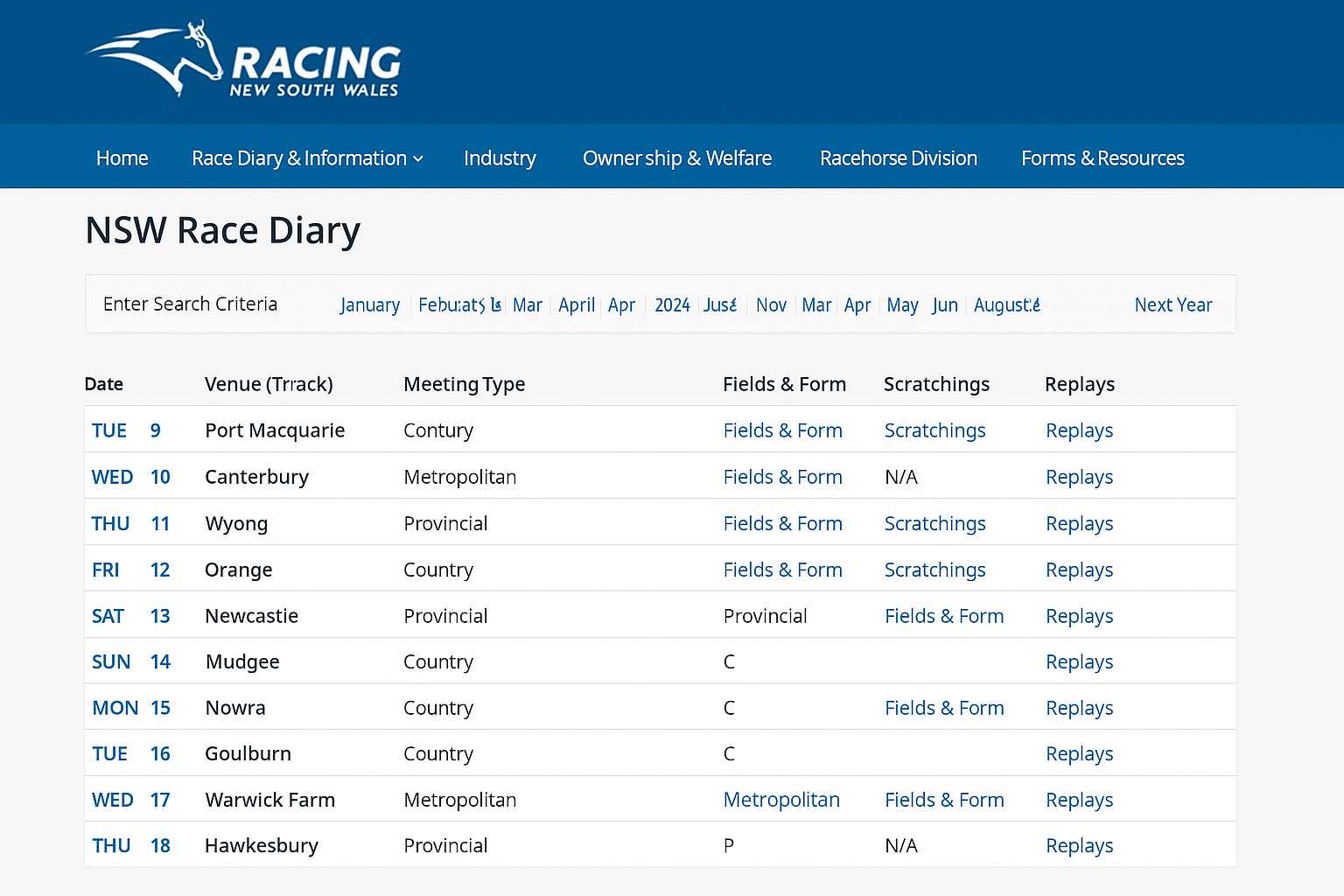Viewport: 1344px width, 896px height.
Task: Select May in the month filter
Action: click(902, 304)
